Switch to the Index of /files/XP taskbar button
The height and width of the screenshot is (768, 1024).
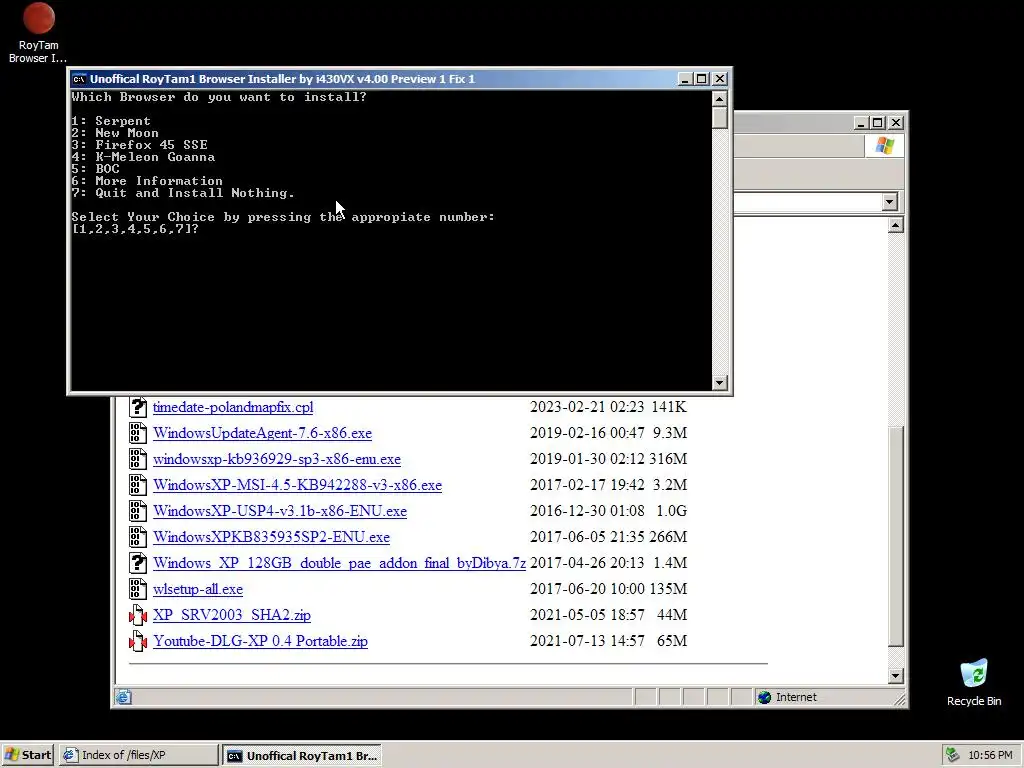pos(138,755)
